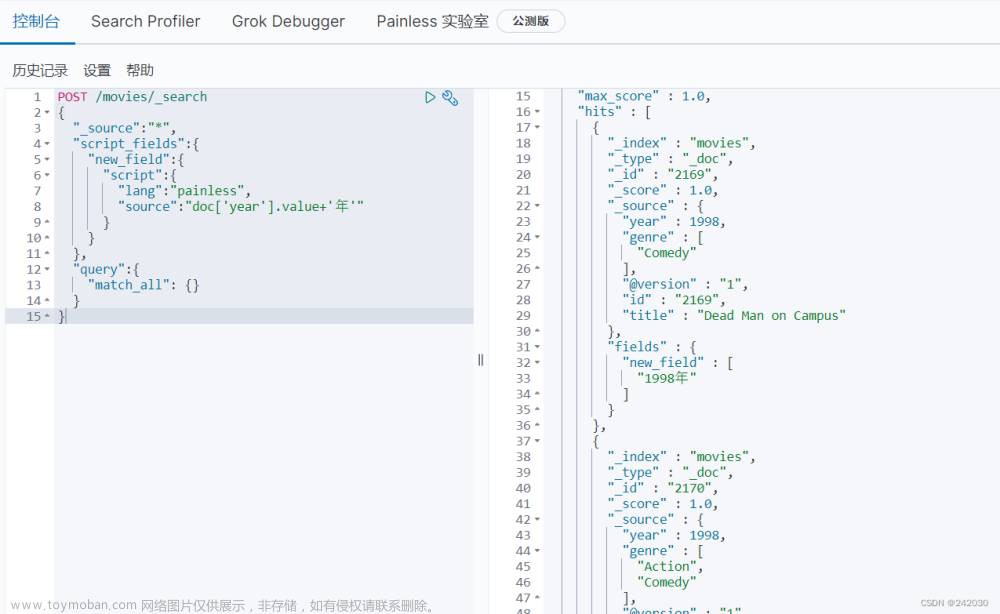1000x614 pixels.
Task: Open the Grok Debugger tab
Action: tap(288, 21)
